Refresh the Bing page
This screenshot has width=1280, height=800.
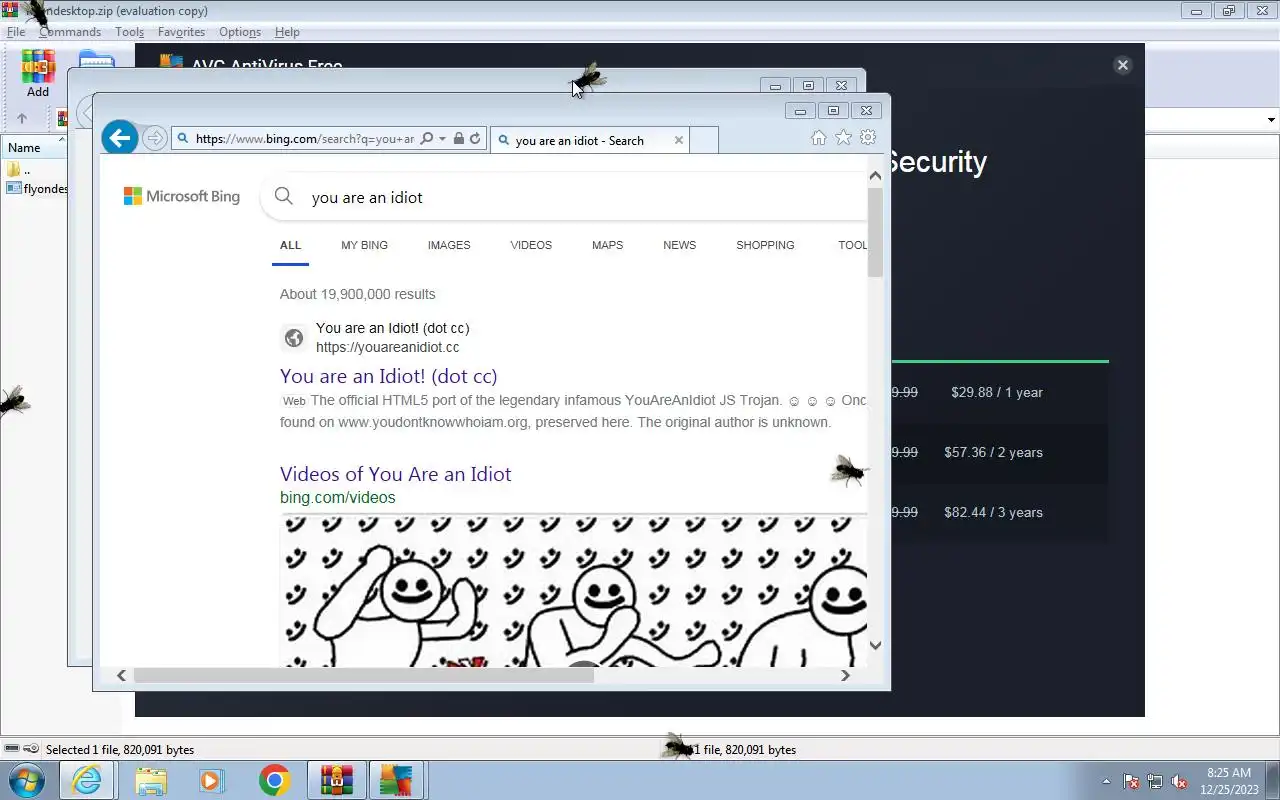[475, 139]
